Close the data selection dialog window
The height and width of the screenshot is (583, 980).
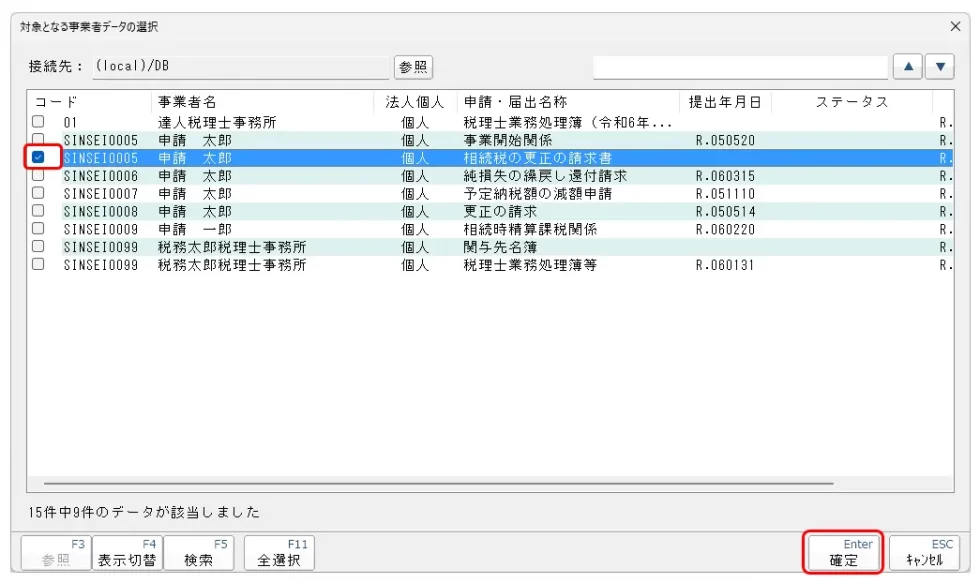pyautogui.click(x=955, y=27)
